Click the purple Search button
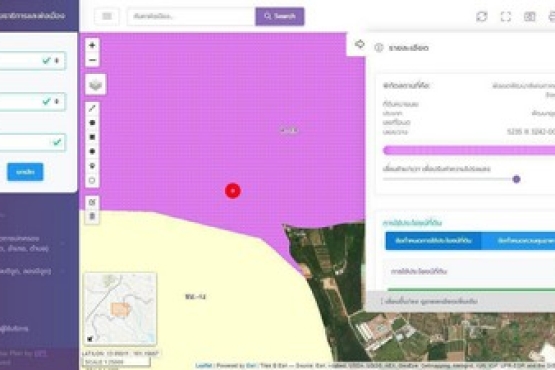This screenshot has width=555, height=370. pyautogui.click(x=280, y=16)
